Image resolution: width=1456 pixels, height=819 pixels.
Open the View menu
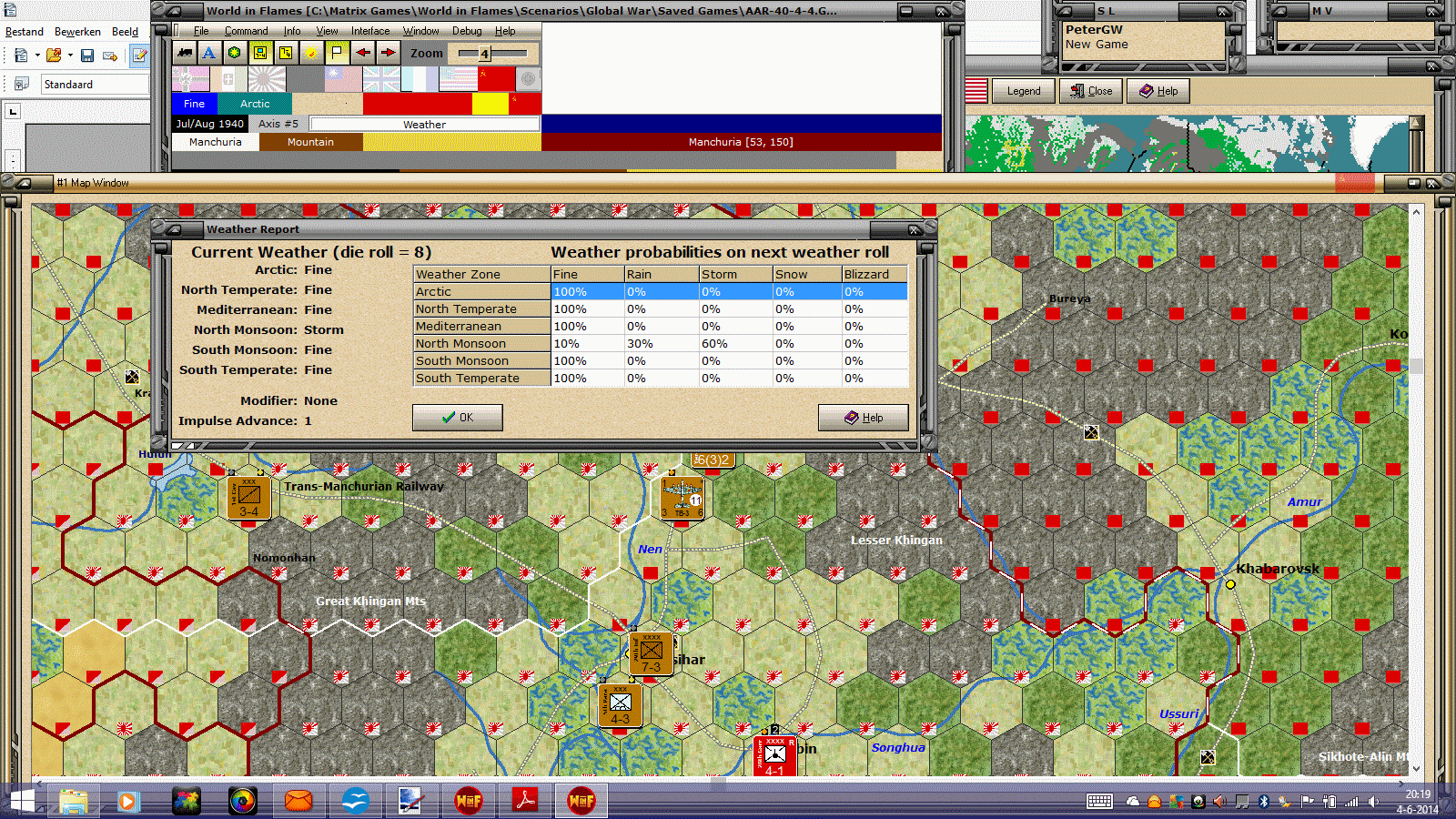coord(327,31)
